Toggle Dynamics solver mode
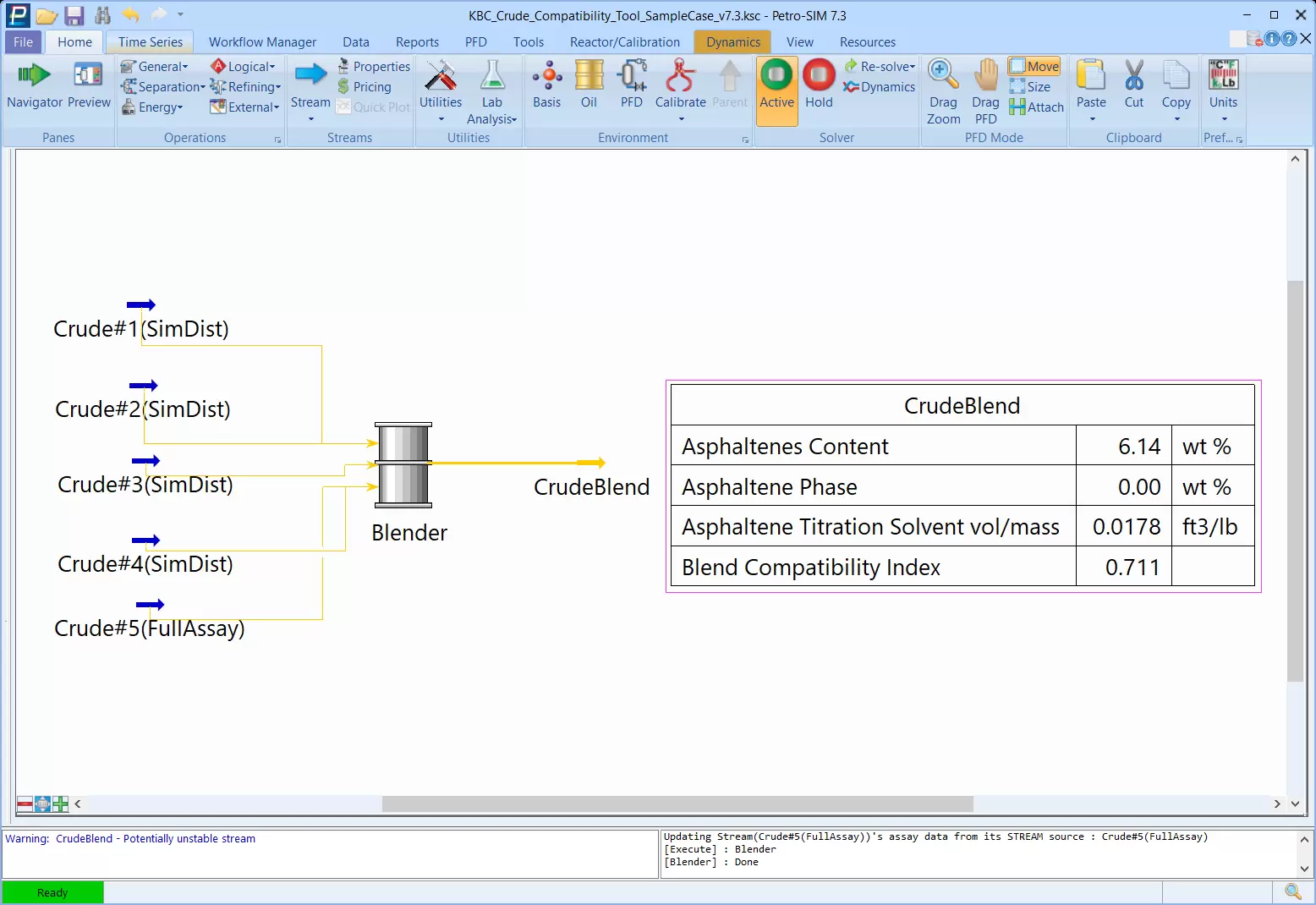The image size is (1316, 905). 879,86
